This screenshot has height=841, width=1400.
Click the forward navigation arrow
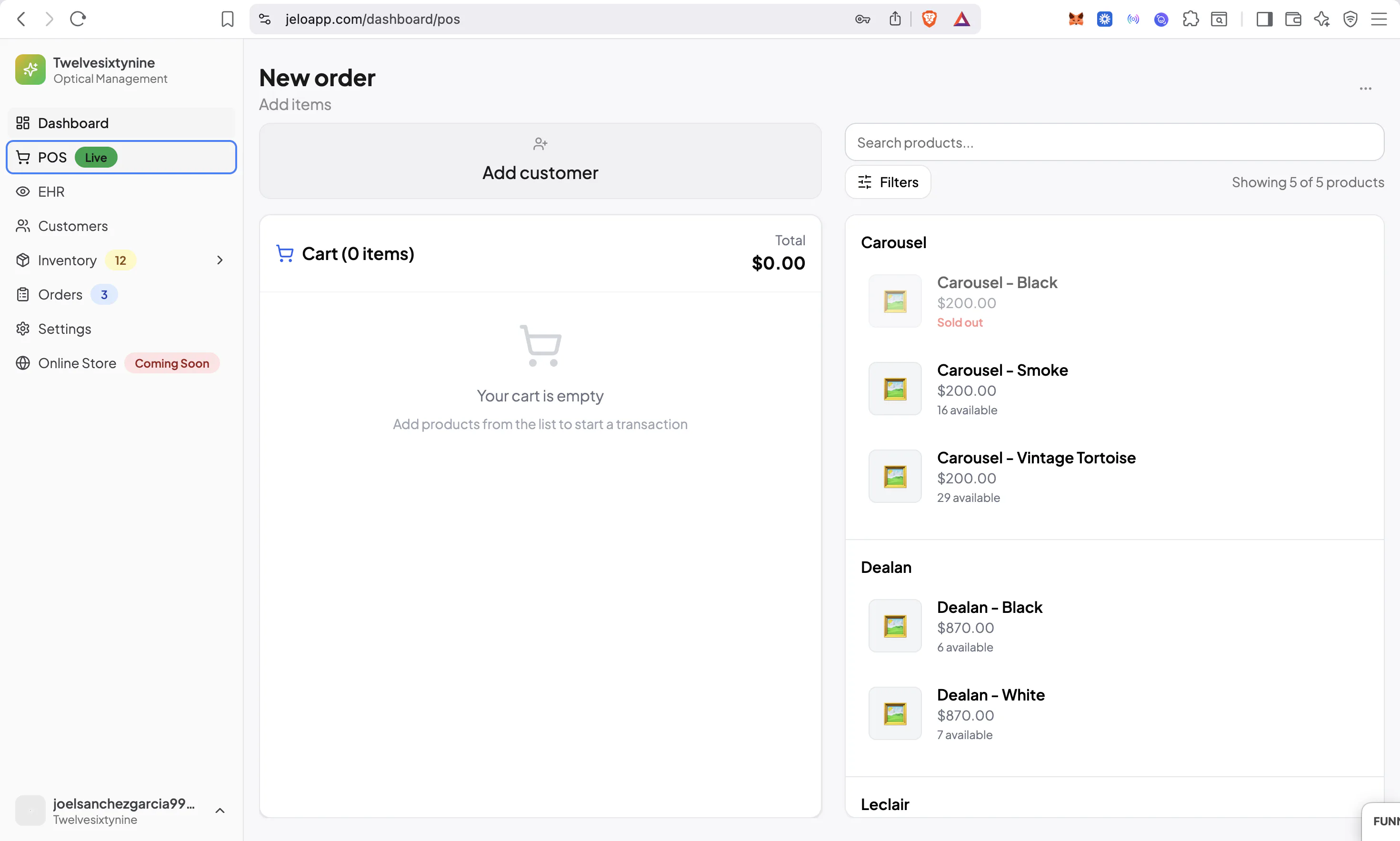(50, 19)
